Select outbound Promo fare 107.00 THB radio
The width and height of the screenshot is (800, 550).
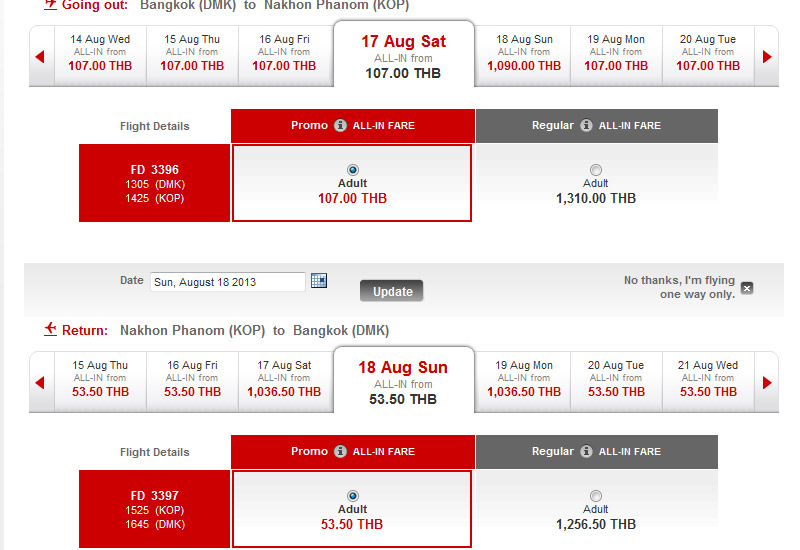[x=352, y=169]
